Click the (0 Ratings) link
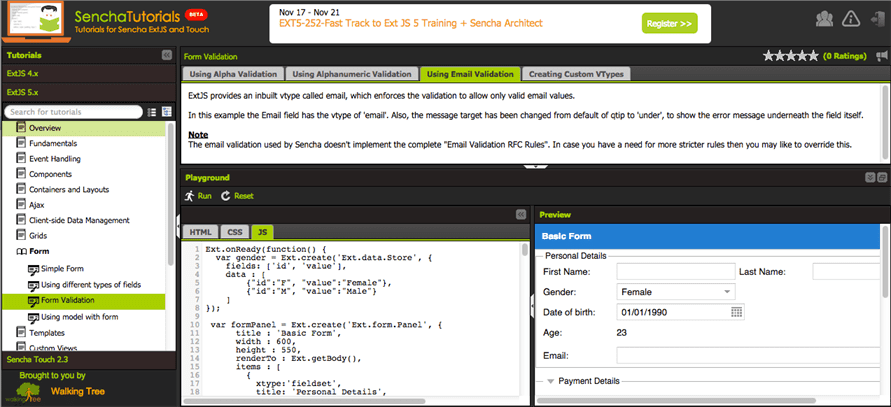 [x=845, y=56]
